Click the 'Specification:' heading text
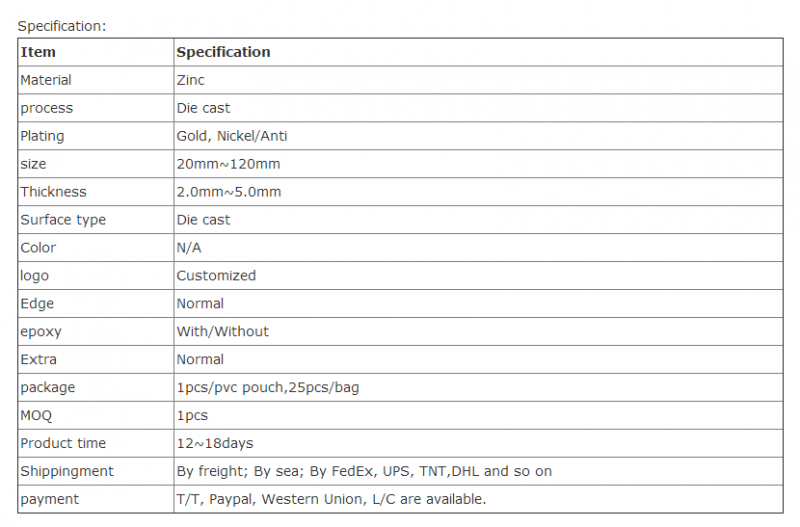Viewport: 800px width, 527px height. click(x=62, y=26)
